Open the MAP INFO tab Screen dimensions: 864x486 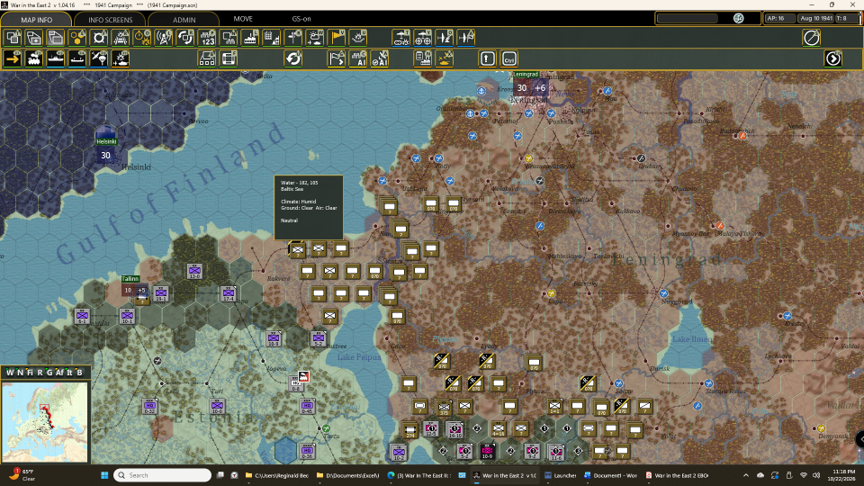[x=36, y=19]
